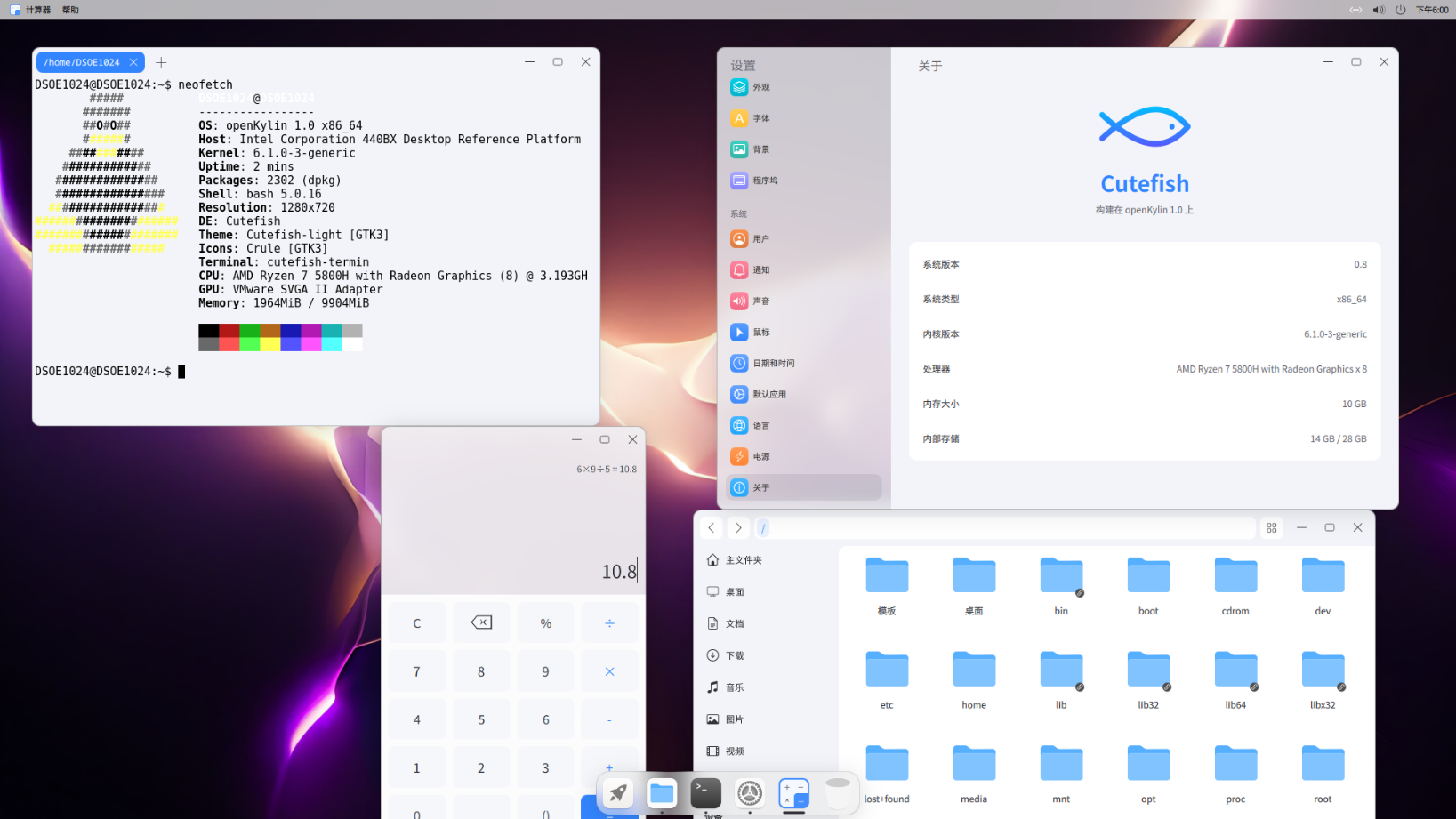Image resolution: width=1456 pixels, height=819 pixels.
Task: Click the volume icon in the top bar
Action: 1379,10
